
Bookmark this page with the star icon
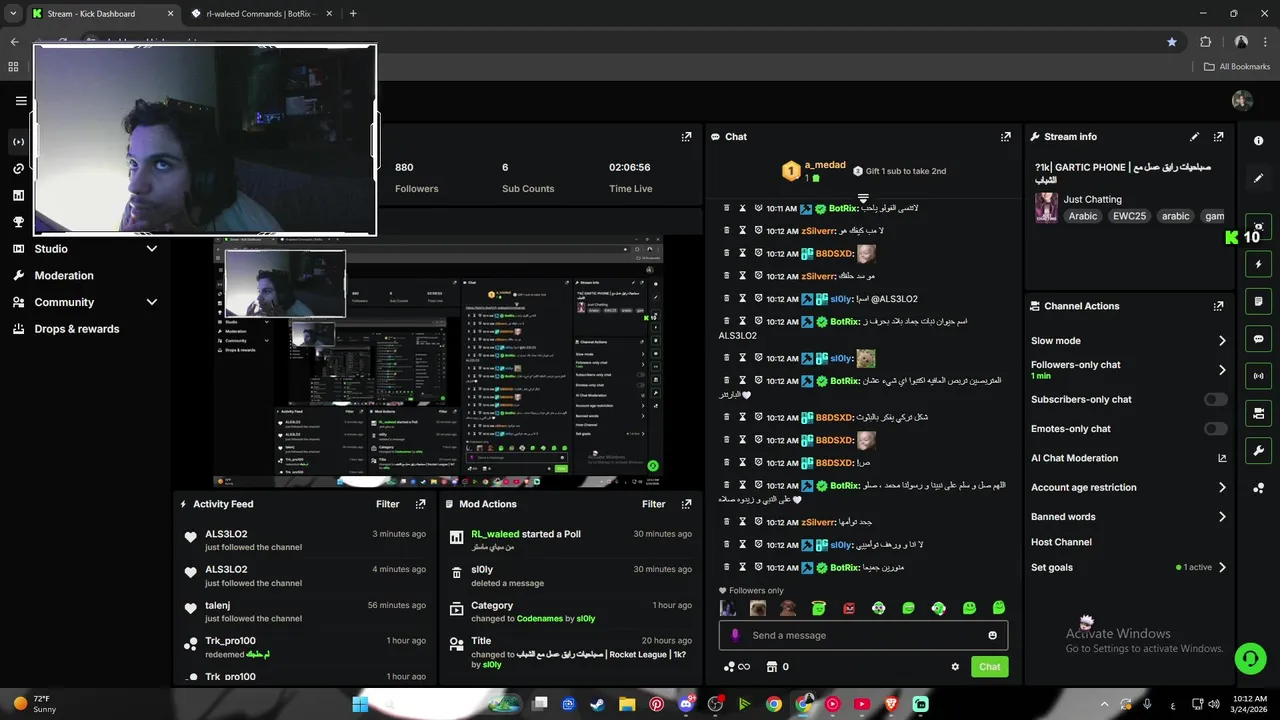pyautogui.click(x=1172, y=42)
